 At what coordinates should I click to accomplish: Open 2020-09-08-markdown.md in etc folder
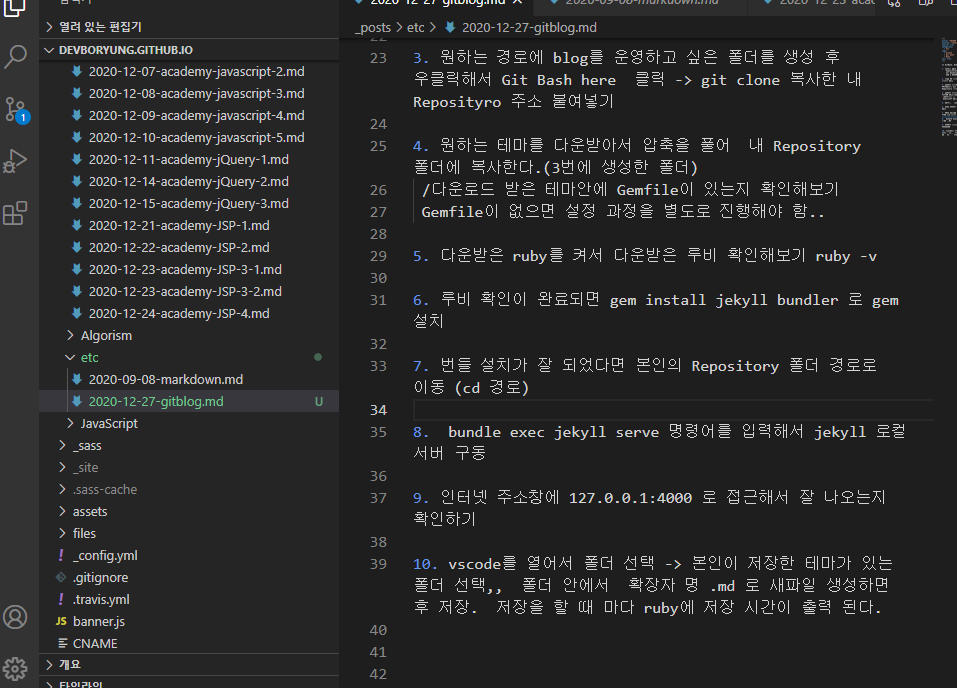click(x=189, y=379)
